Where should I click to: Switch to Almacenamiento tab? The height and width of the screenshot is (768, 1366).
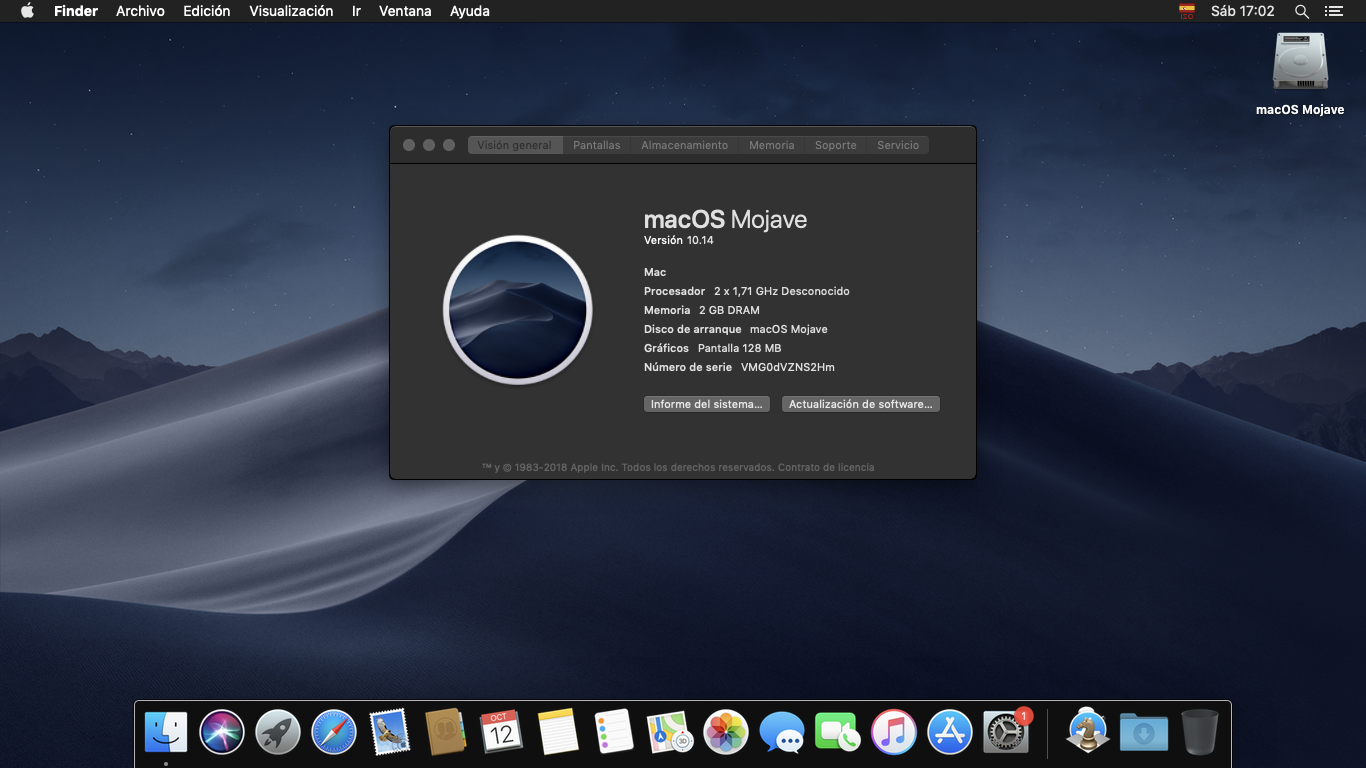685,145
